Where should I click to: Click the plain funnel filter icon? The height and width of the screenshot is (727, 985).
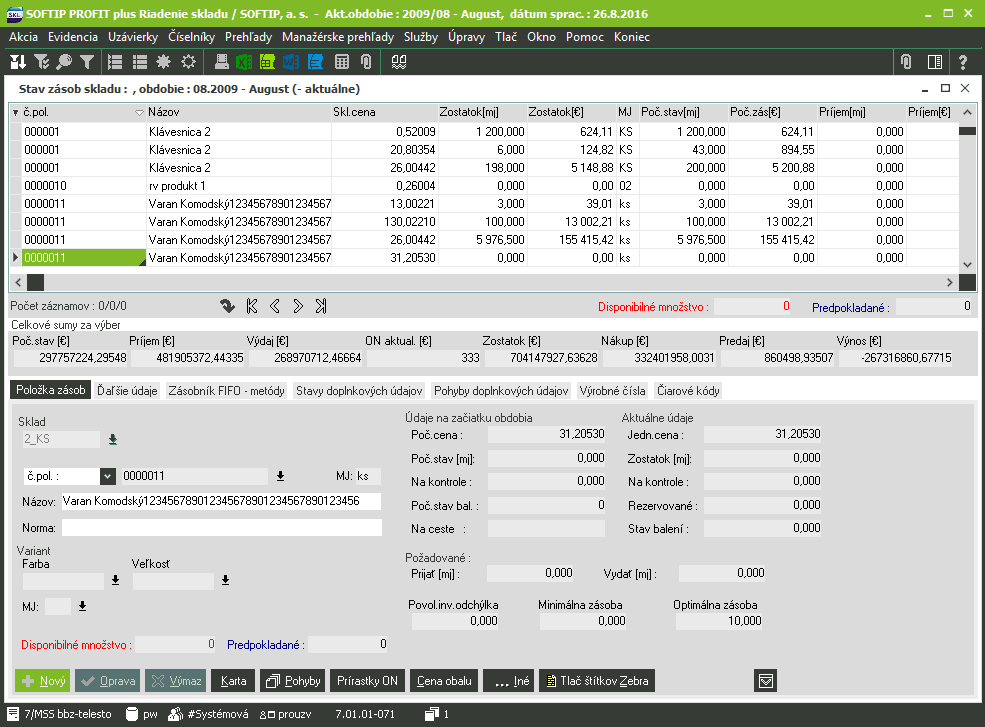pyautogui.click(x=87, y=62)
